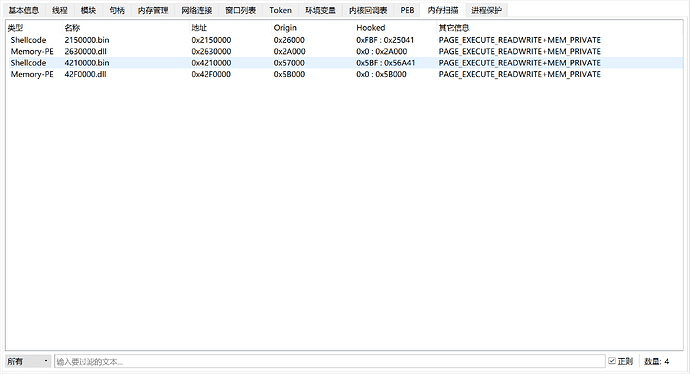Select the 内存扫描 tab
Image resolution: width=690 pixels, height=374 pixels.
(x=443, y=10)
